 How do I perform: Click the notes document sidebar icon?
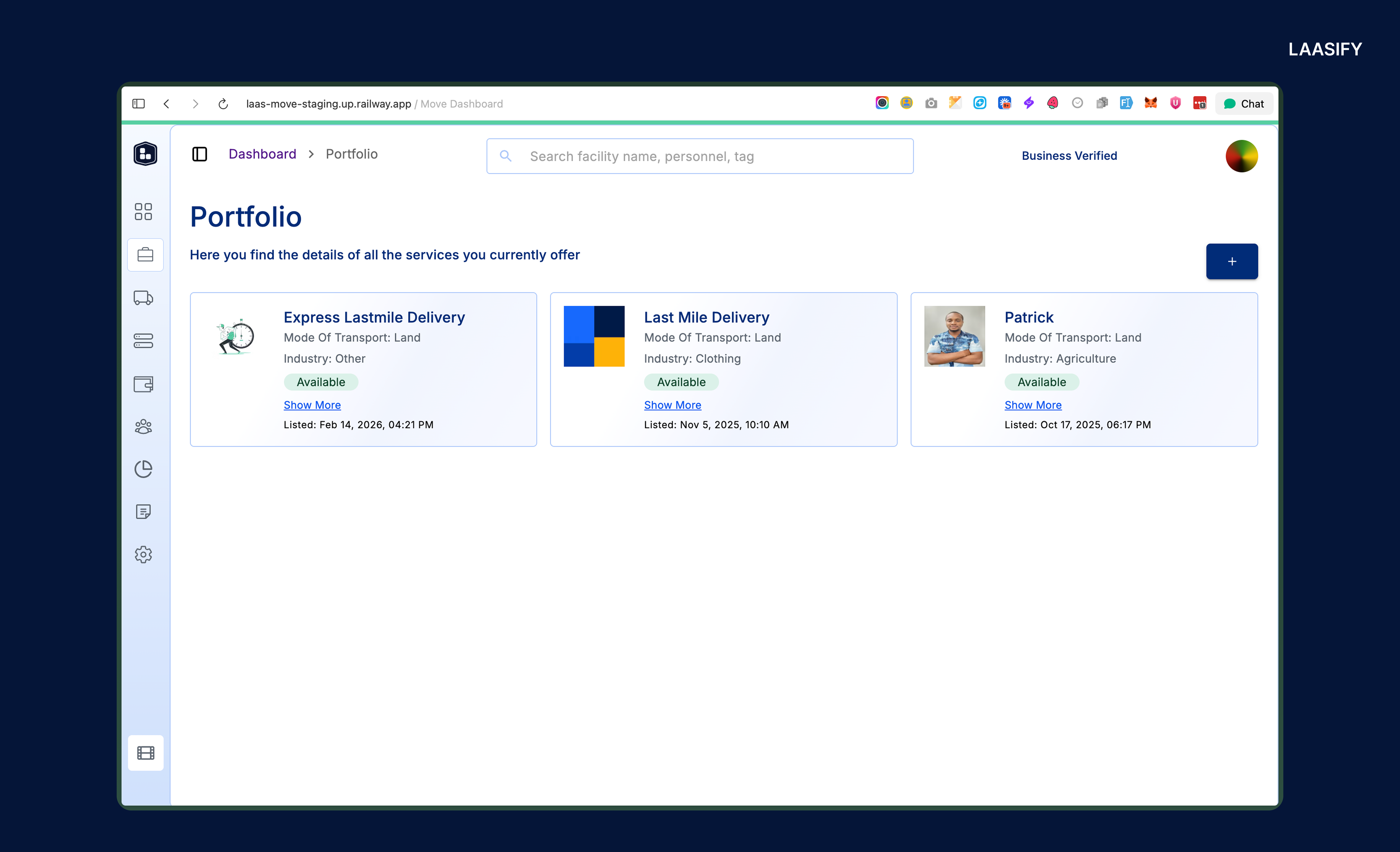tap(143, 512)
